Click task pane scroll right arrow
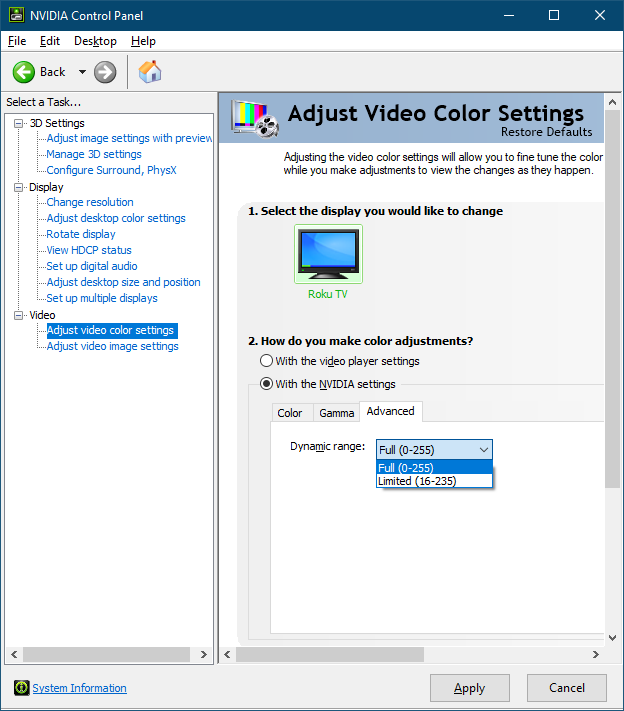The height and width of the screenshot is (711, 624). click(204, 654)
